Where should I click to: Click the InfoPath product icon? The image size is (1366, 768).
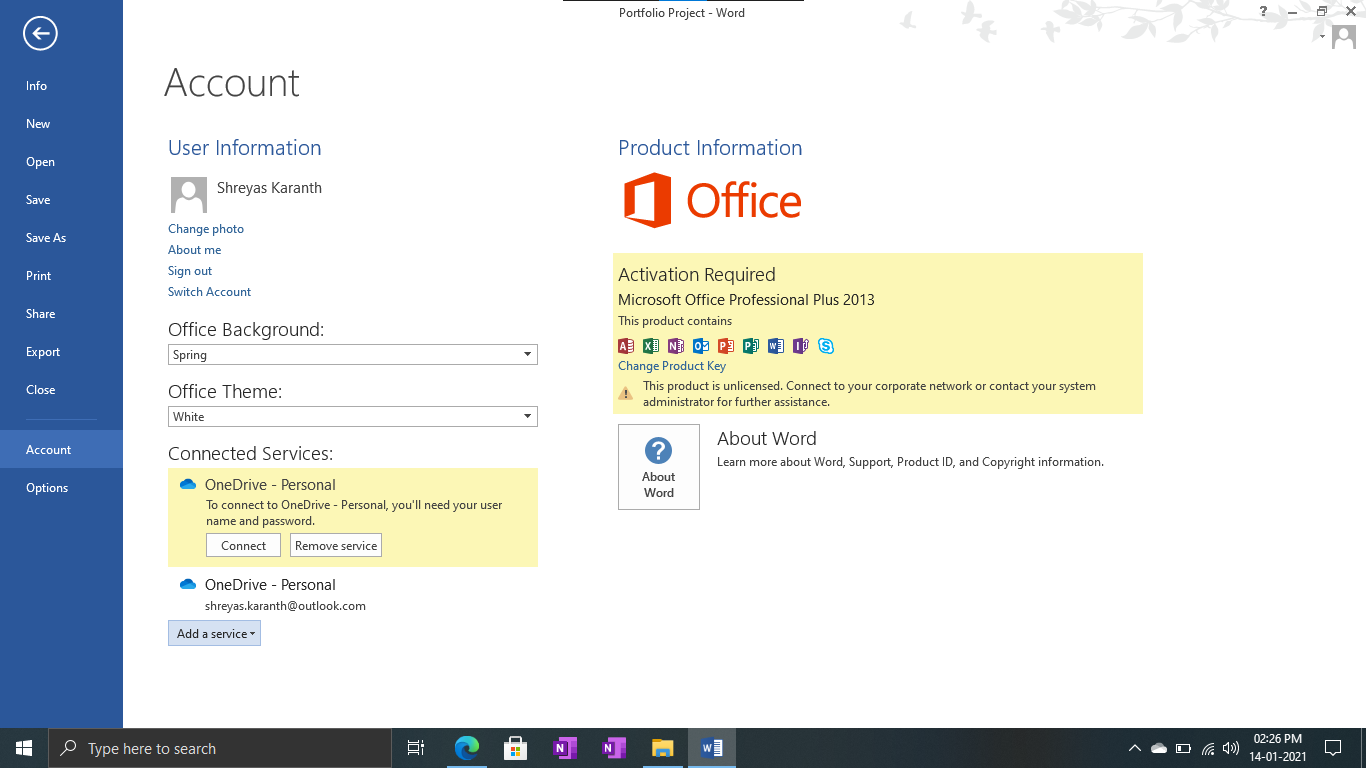click(801, 346)
